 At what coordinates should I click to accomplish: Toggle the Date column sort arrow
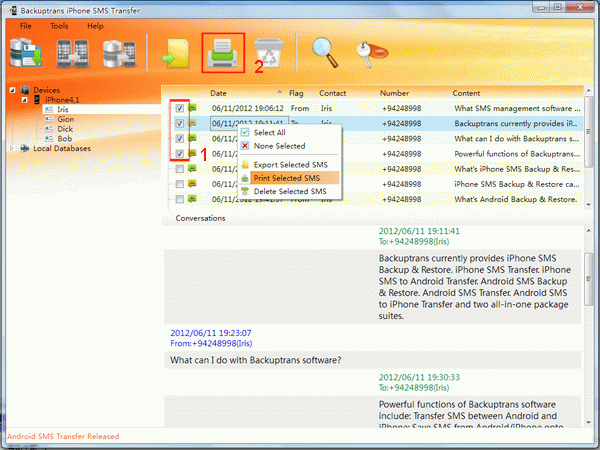pyautogui.click(x=280, y=92)
